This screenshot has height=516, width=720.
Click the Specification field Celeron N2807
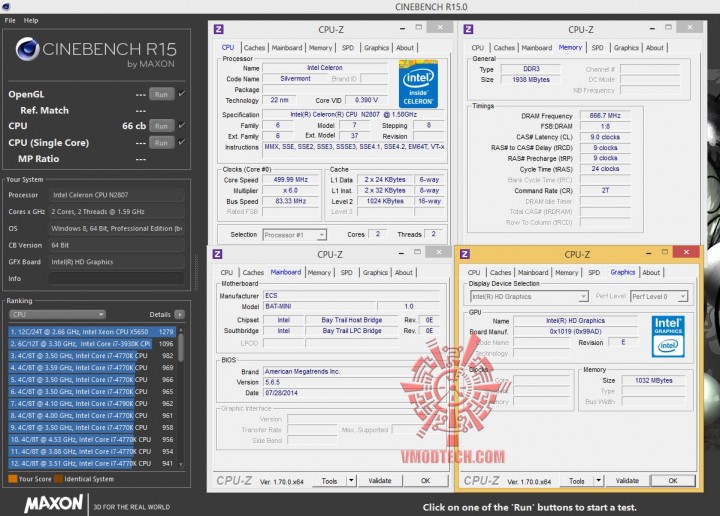(x=354, y=114)
